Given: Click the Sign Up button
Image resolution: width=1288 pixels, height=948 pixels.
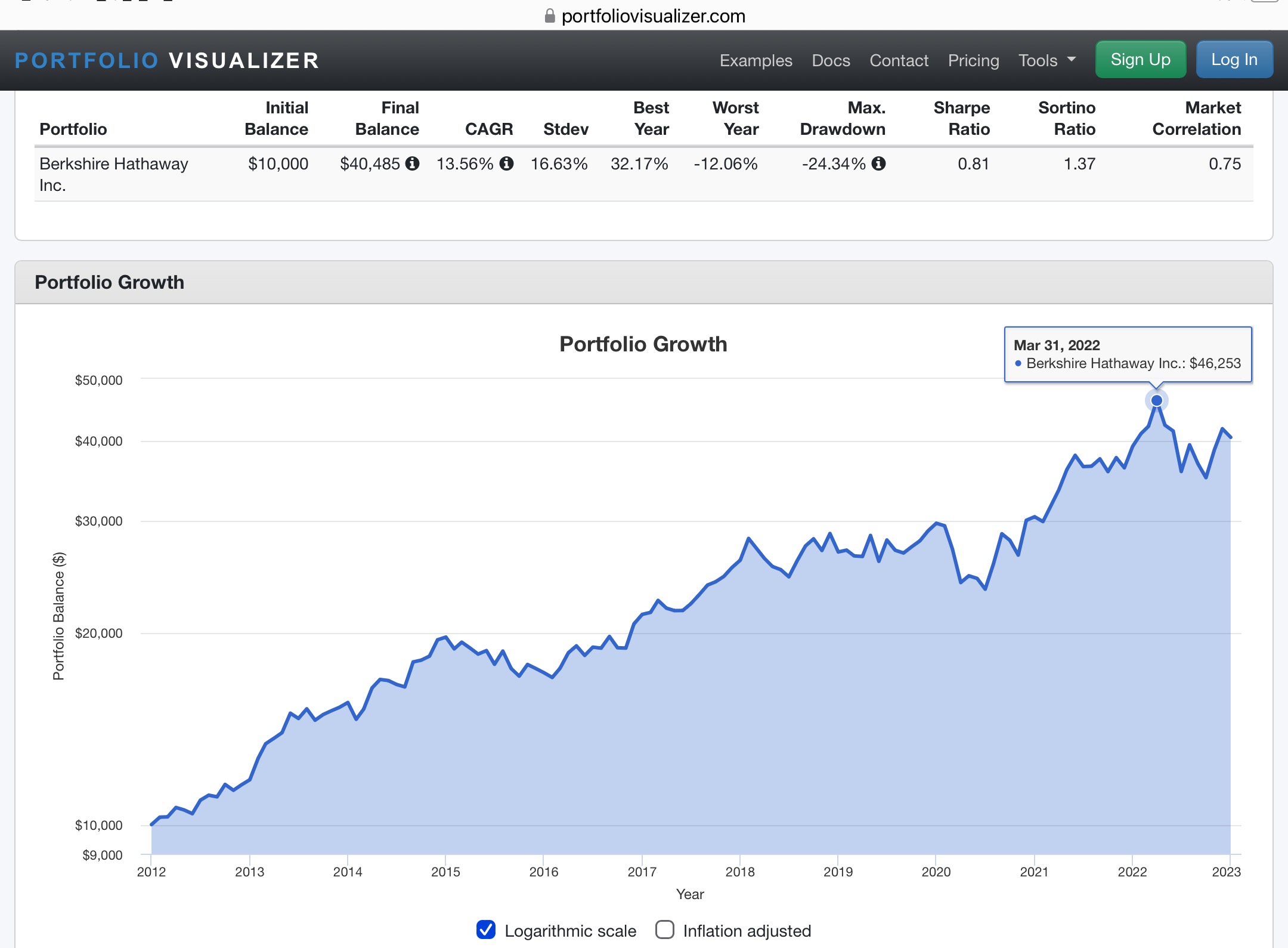Looking at the screenshot, I should (1140, 60).
